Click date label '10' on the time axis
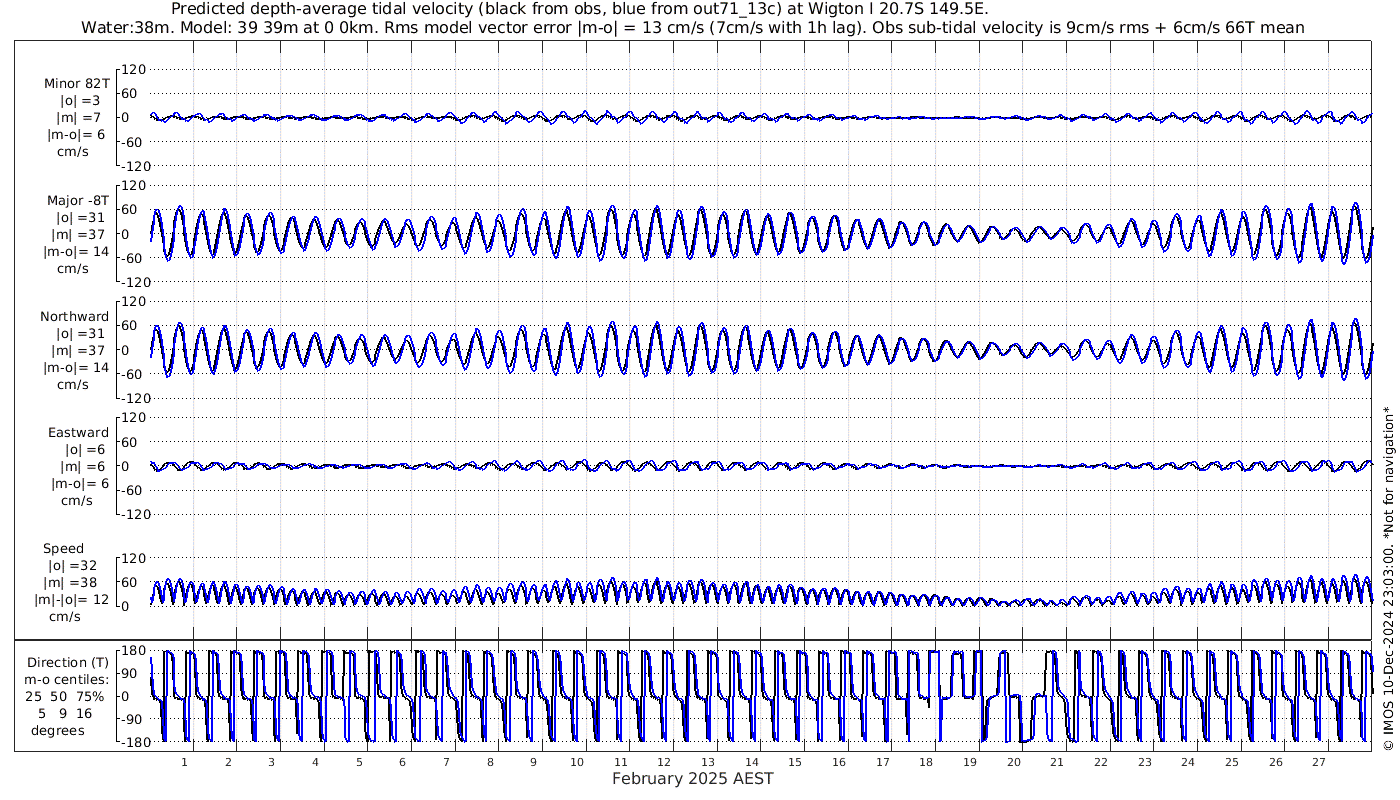This screenshot has height=800, width=1400. (577, 762)
